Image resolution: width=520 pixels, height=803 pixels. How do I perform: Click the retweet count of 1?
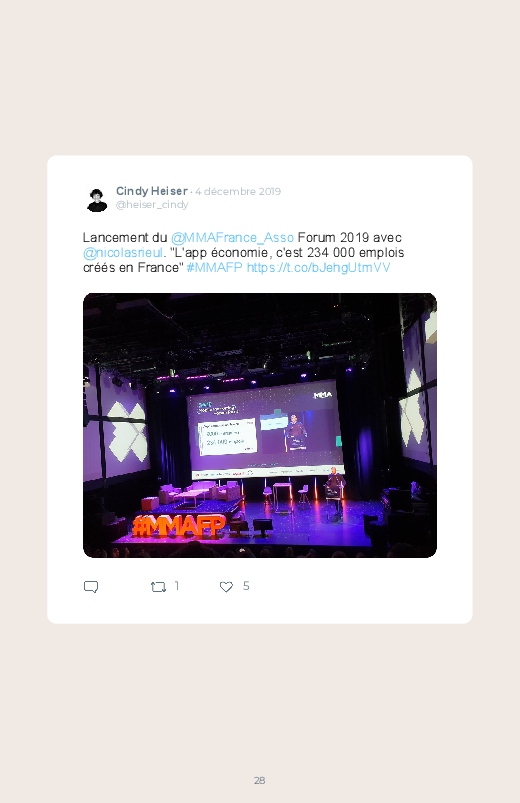(177, 586)
